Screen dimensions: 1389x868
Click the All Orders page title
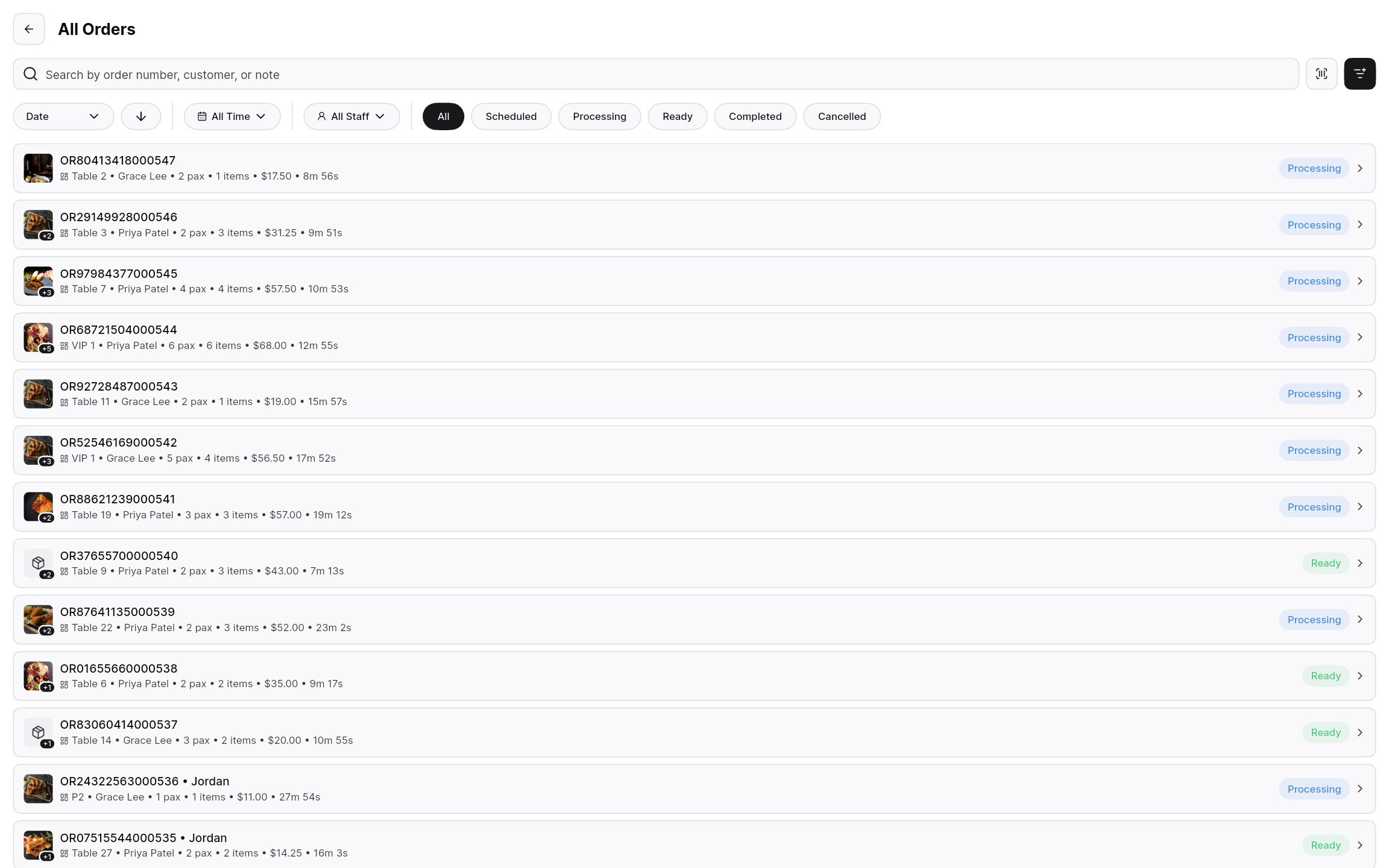pos(96,29)
